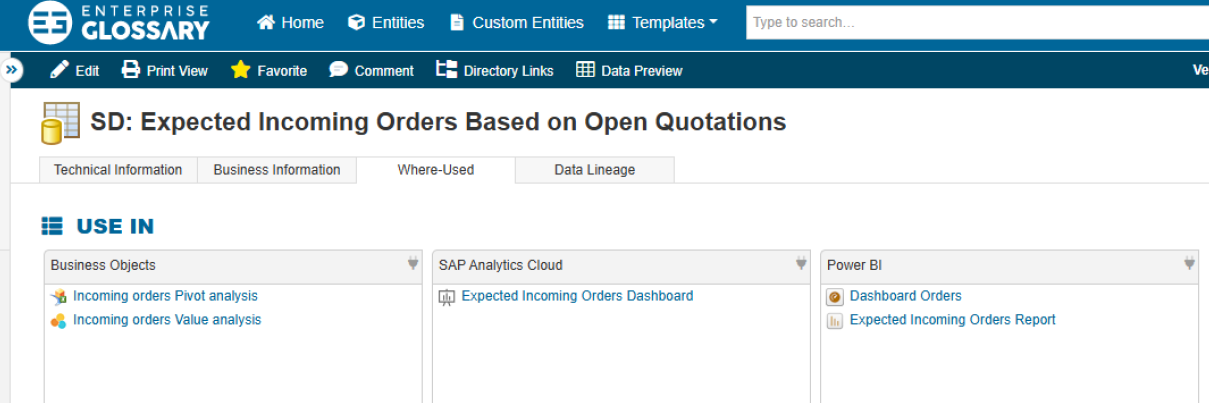
Task: Switch to the Business Information tab
Action: click(277, 170)
